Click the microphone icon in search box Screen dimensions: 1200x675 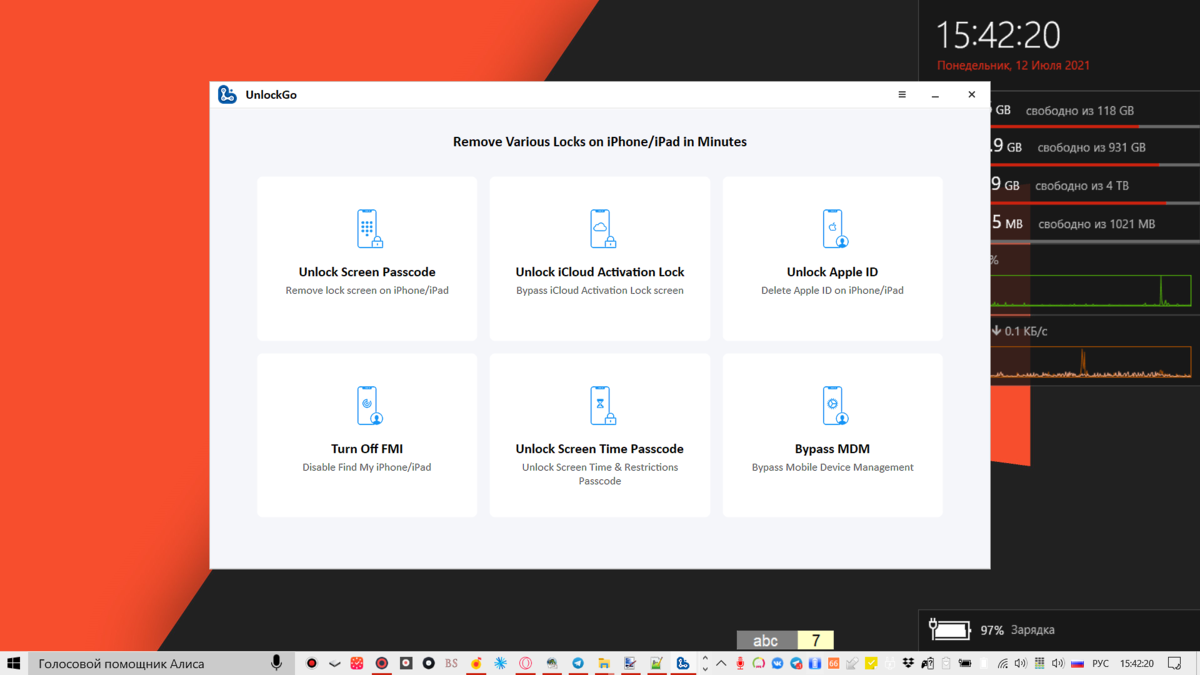(276, 663)
